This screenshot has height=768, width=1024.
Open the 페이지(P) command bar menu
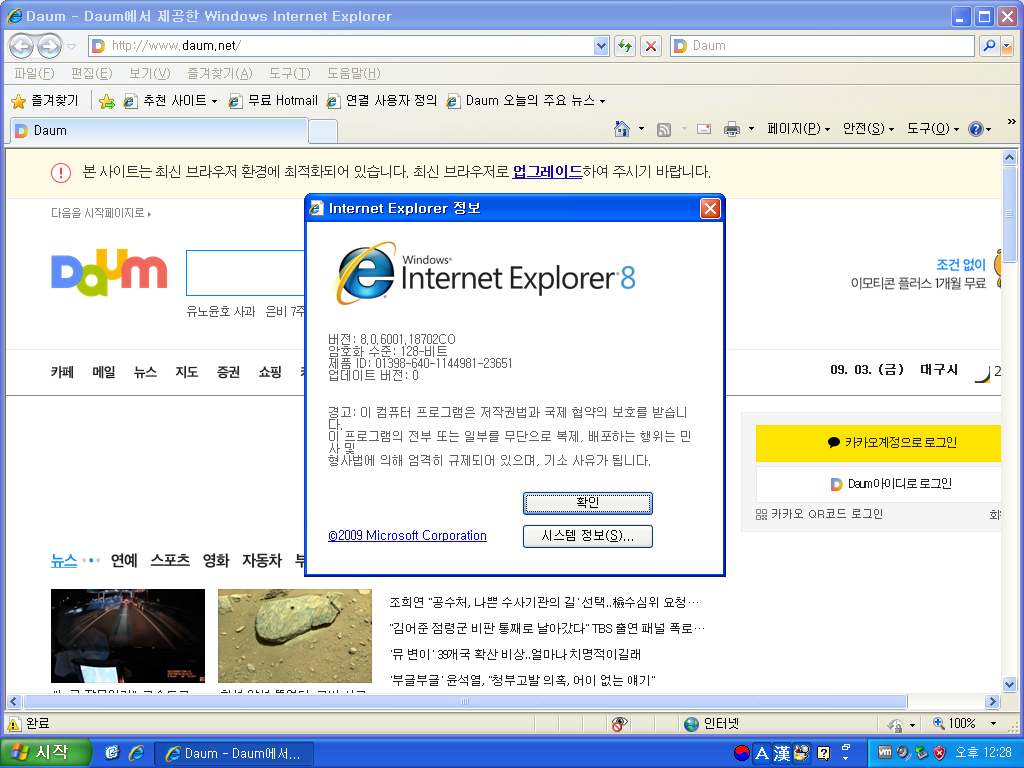(x=798, y=129)
